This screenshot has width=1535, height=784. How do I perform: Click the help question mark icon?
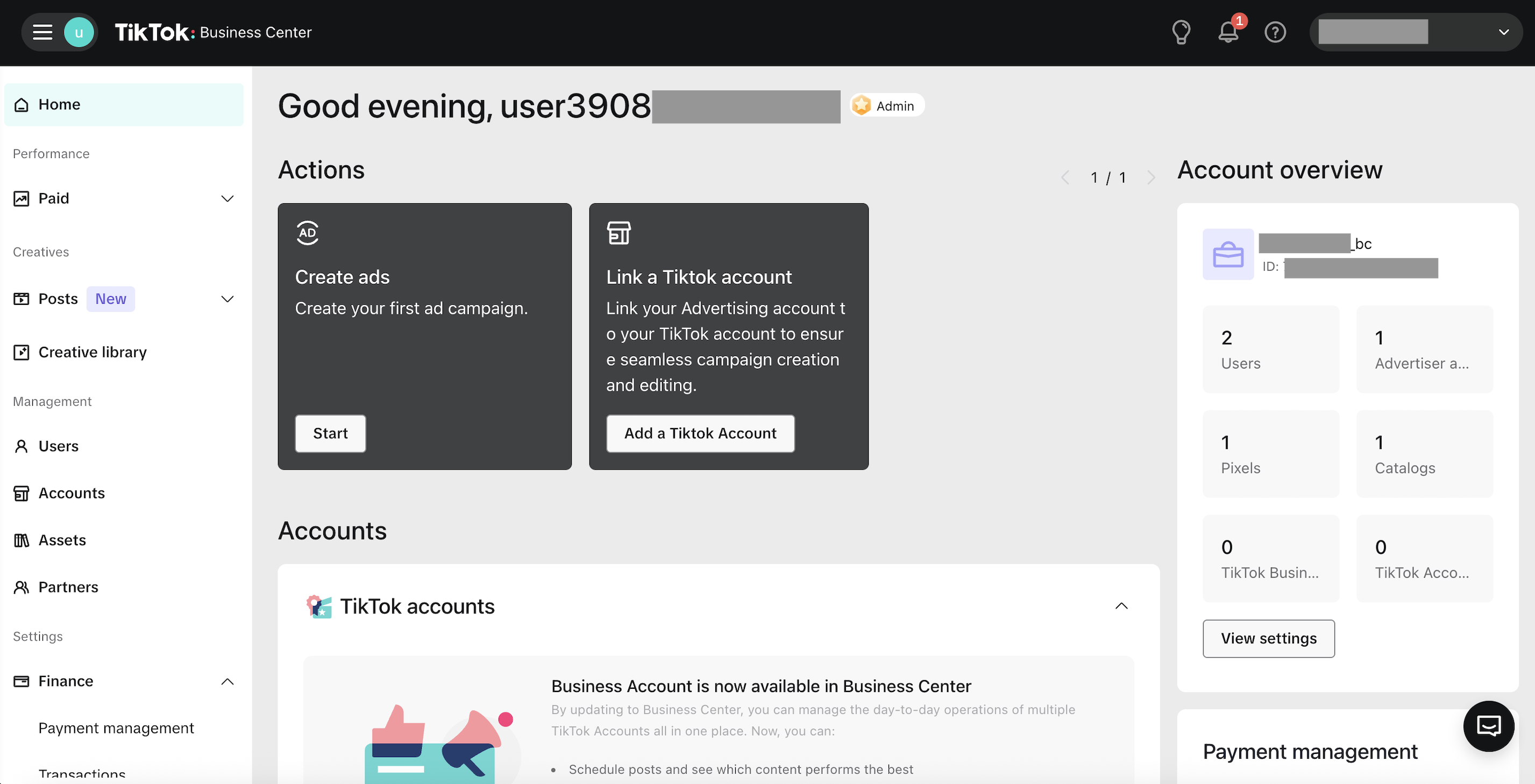(1275, 32)
